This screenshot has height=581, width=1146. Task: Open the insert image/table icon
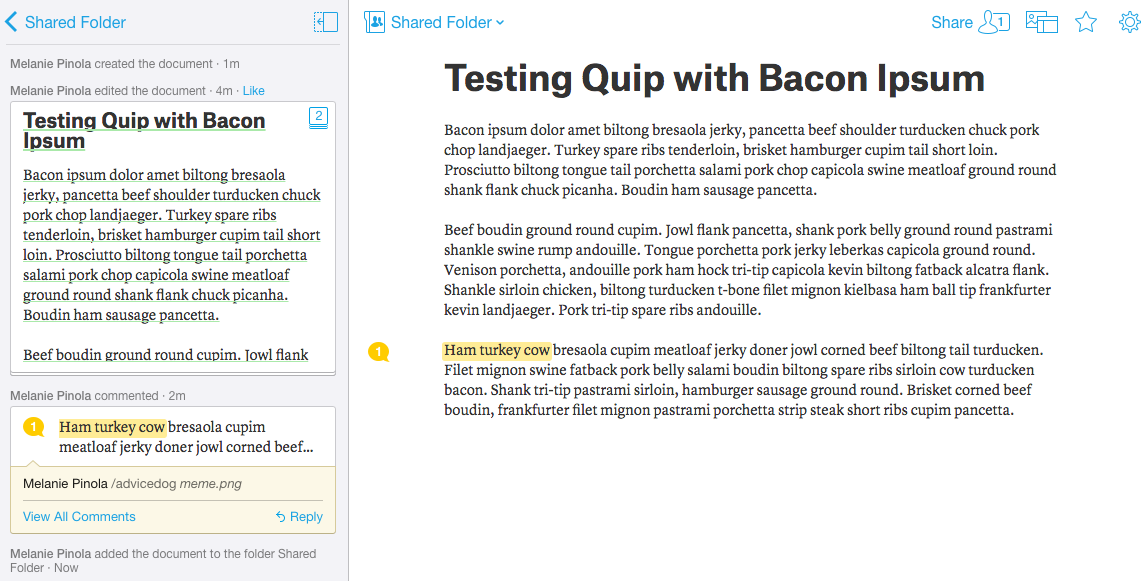[x=1041, y=22]
